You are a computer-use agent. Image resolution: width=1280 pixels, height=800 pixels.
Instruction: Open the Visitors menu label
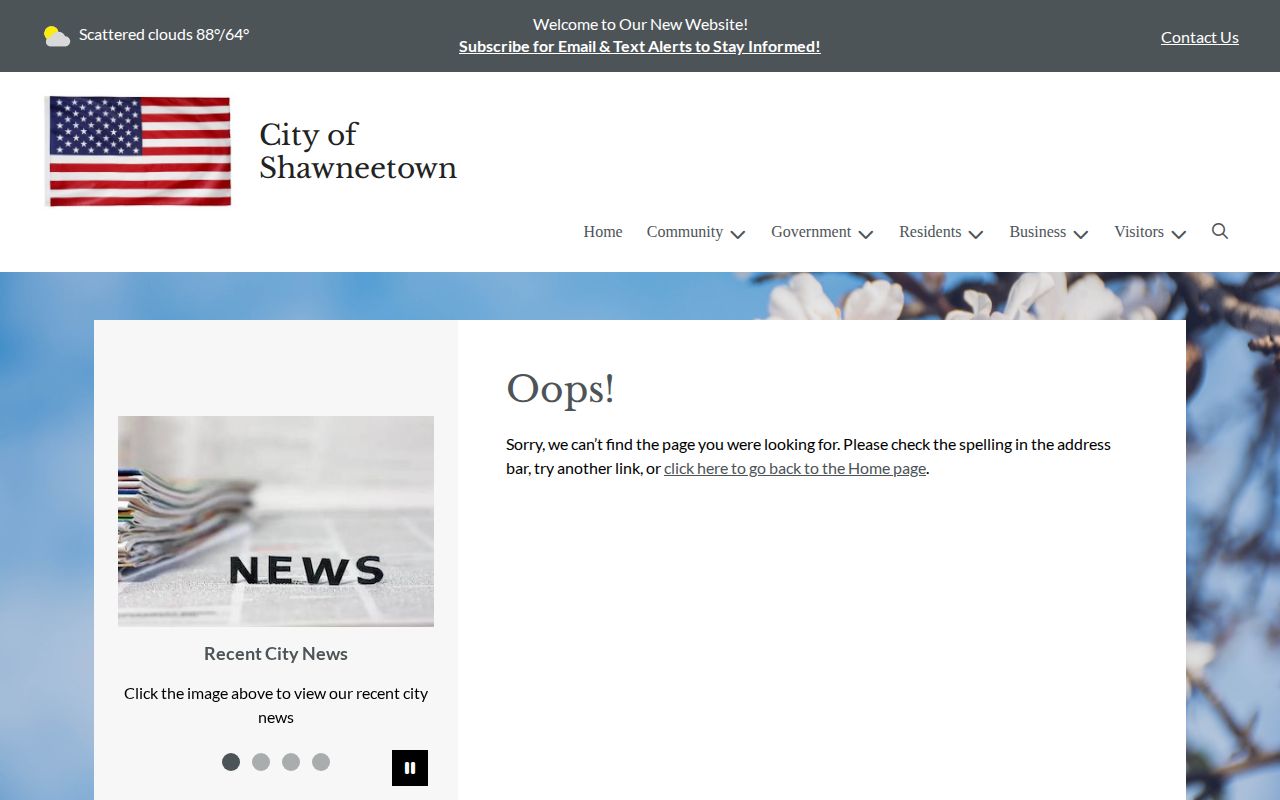click(x=1139, y=232)
